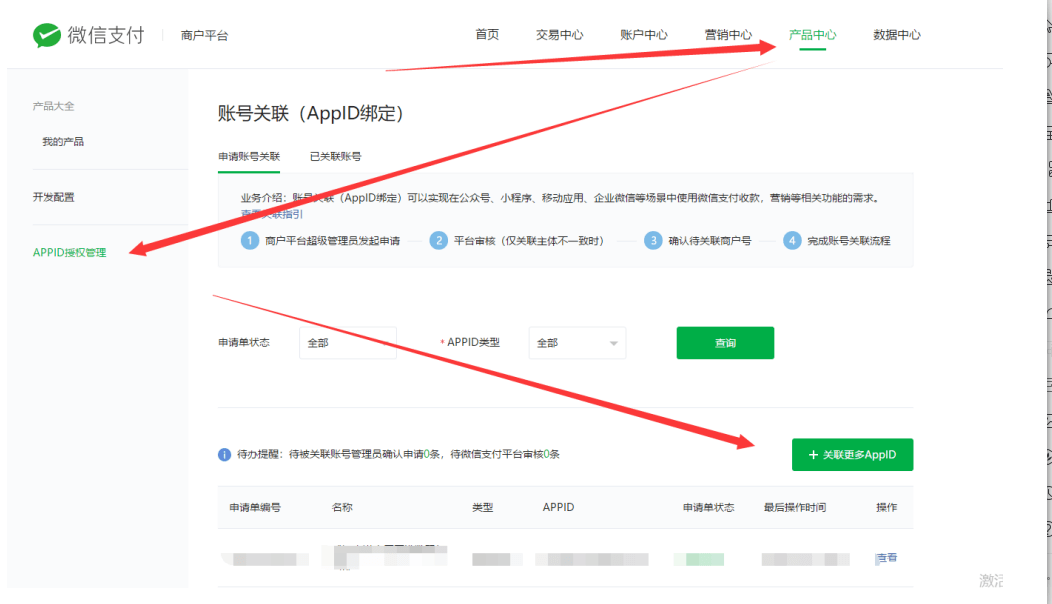Select the 产品中心 navigation item
This screenshot has width=1052, height=604.
tap(812, 35)
